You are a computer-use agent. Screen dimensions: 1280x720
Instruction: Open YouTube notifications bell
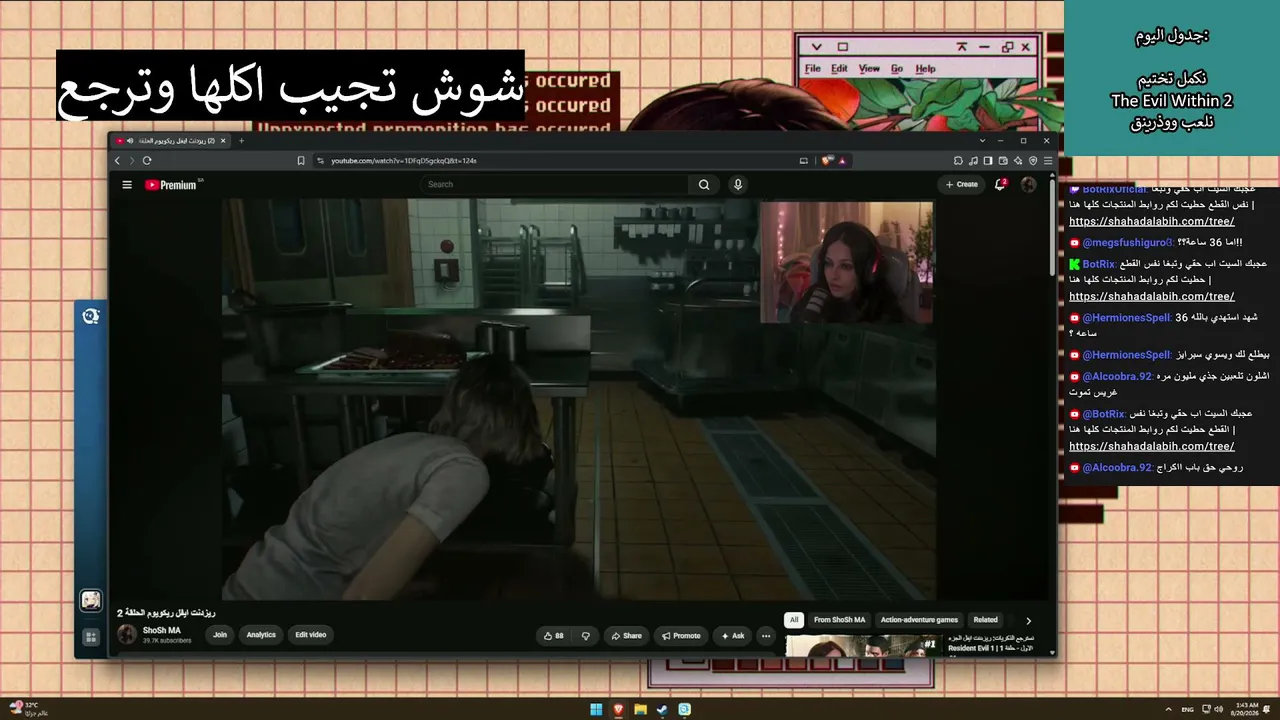tap(1000, 184)
